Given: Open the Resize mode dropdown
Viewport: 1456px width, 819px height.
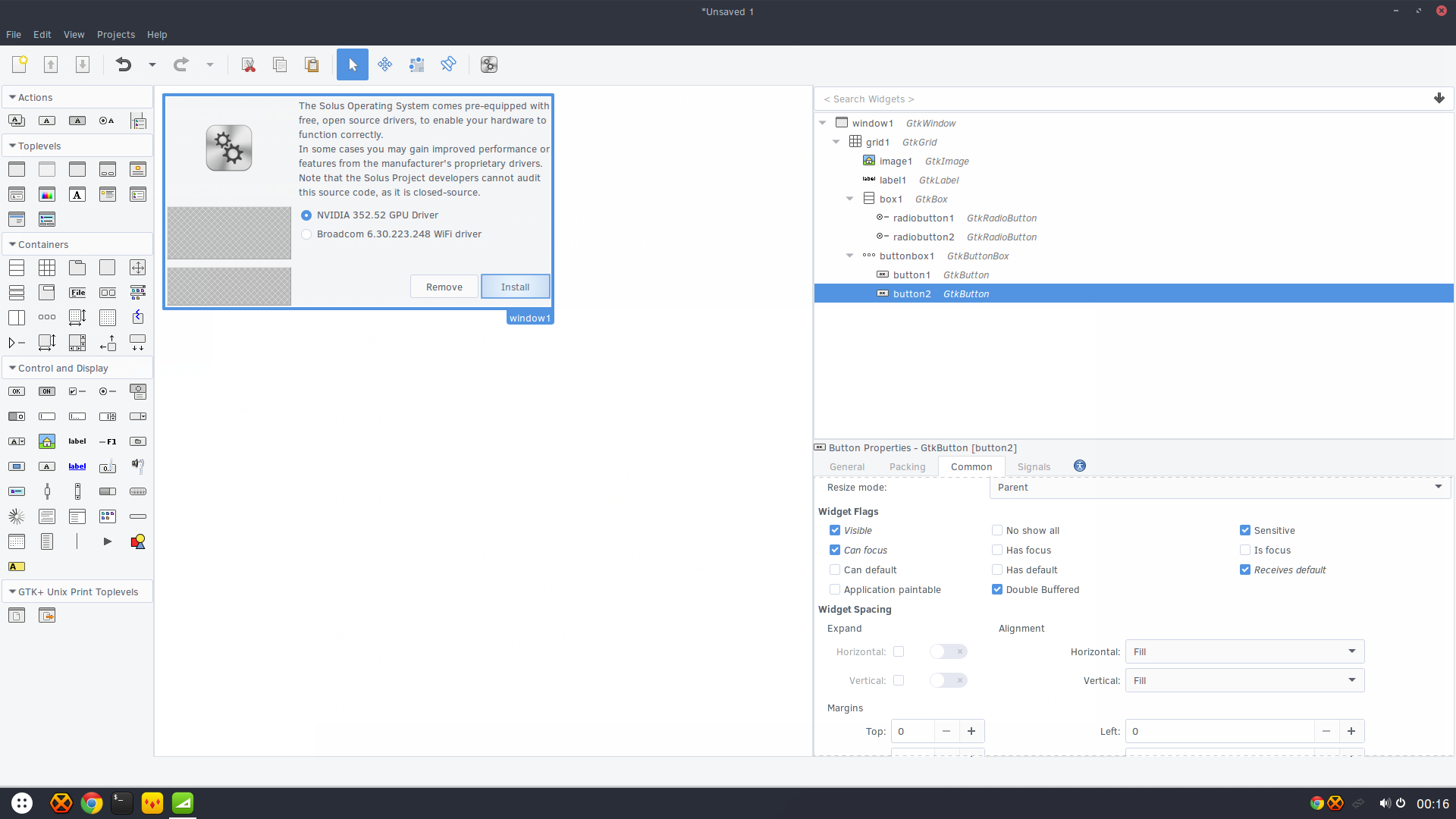Looking at the screenshot, I should pyautogui.click(x=1220, y=487).
